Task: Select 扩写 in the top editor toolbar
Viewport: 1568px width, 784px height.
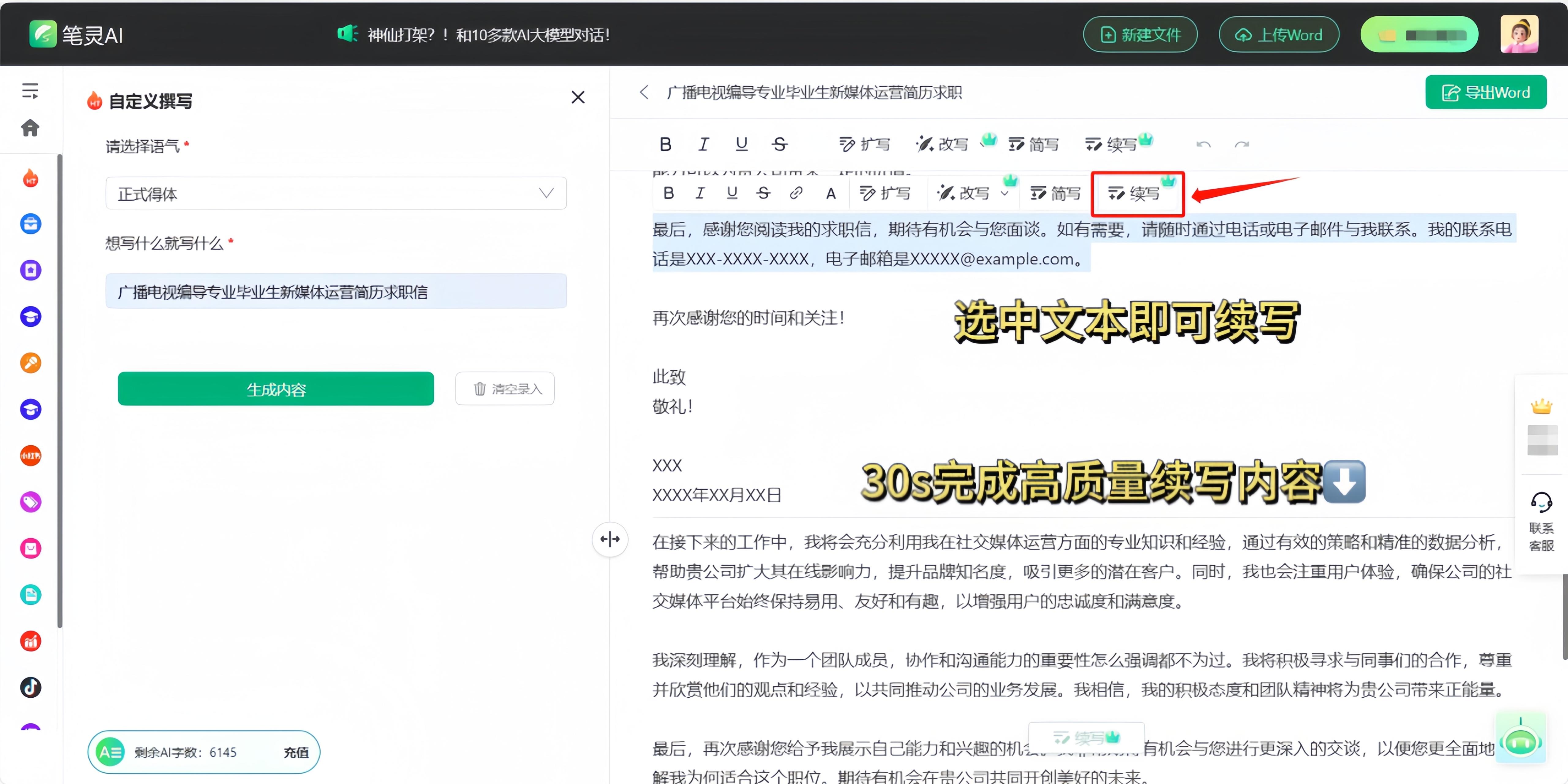Action: point(865,144)
